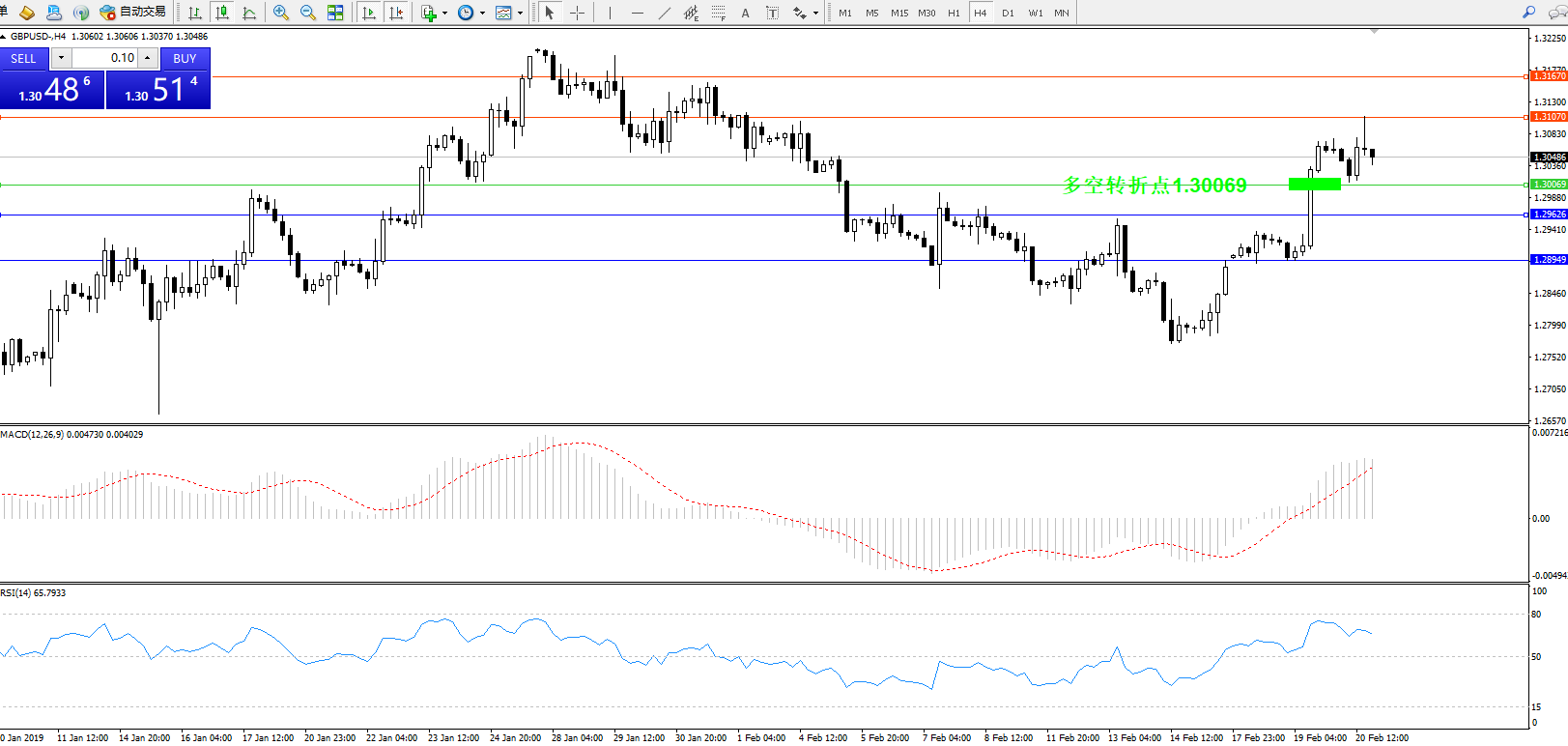Switch chart to candlestick mode
The width and height of the screenshot is (1568, 746).
tap(222, 13)
